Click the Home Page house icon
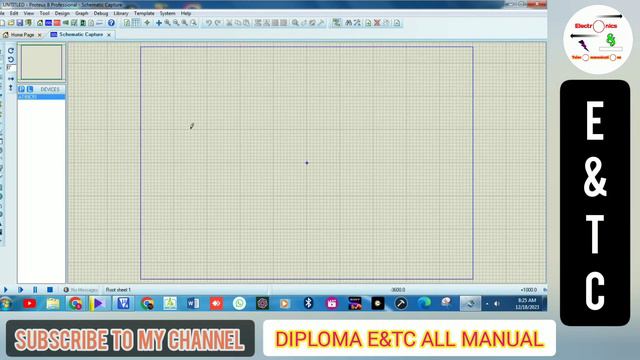This screenshot has height=360, width=640. (x=40, y=23)
